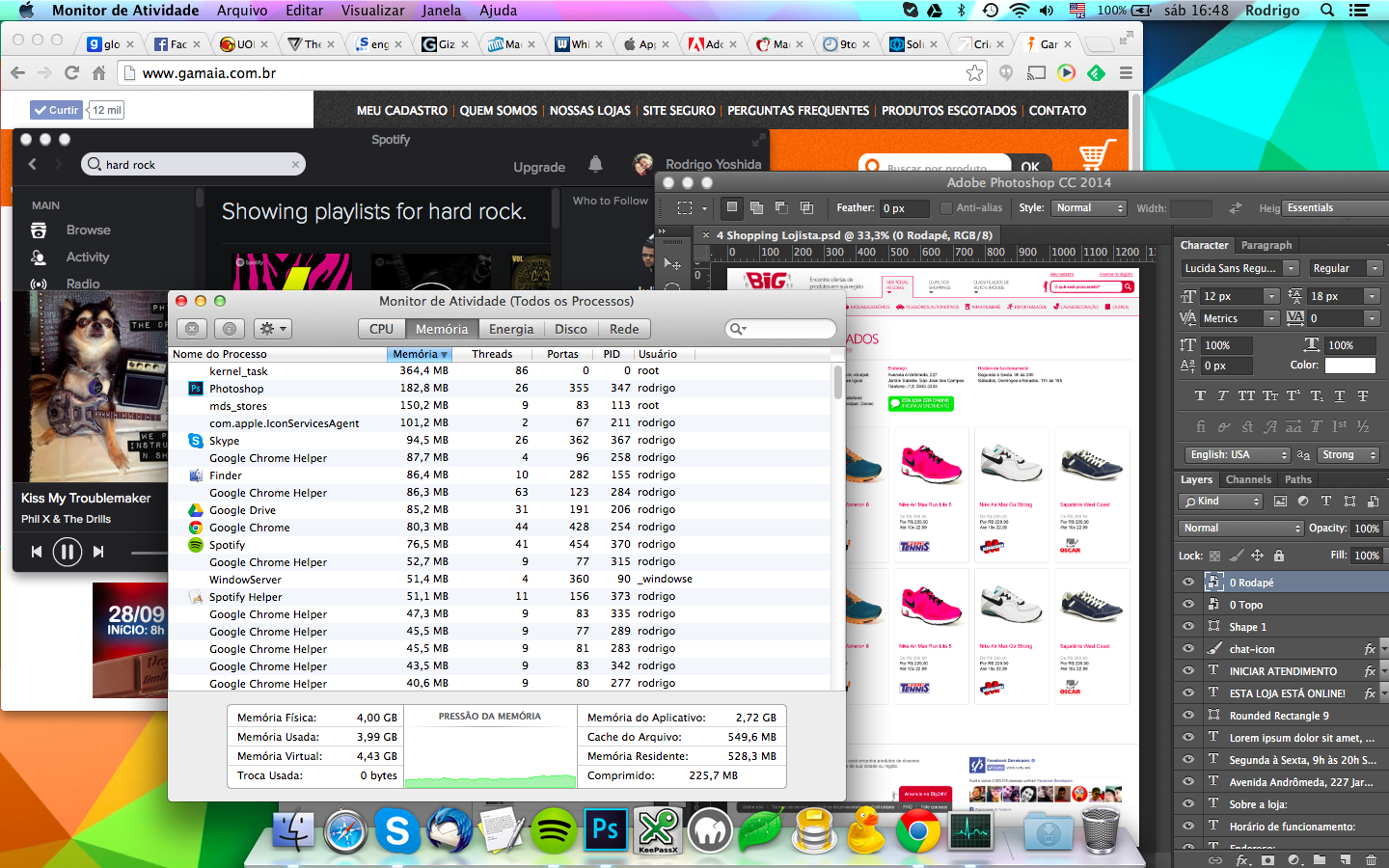Click Upgrade in Spotify
This screenshot has height=868, width=1389.
tap(539, 167)
